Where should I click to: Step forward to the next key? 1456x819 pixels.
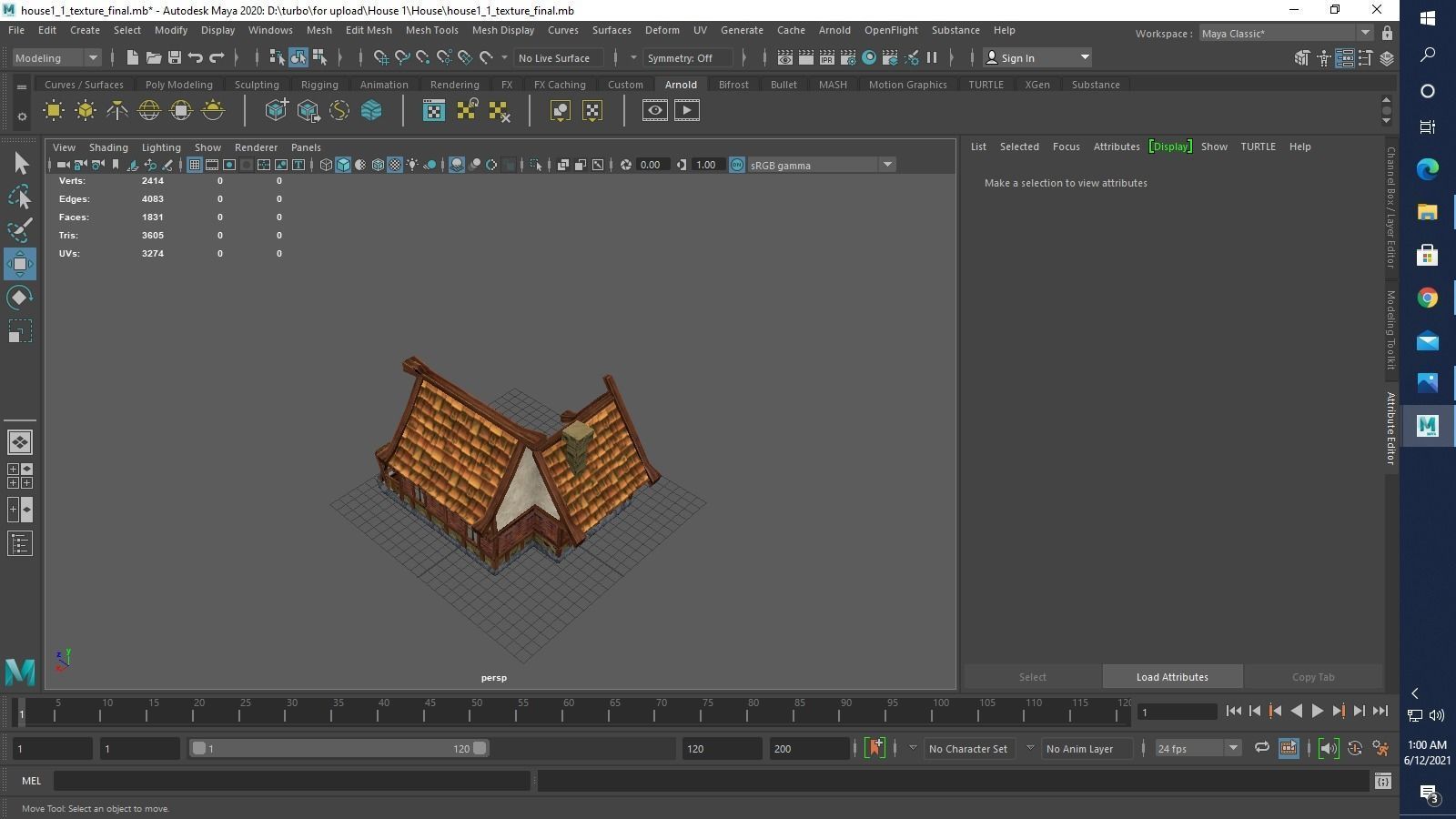(x=1338, y=712)
